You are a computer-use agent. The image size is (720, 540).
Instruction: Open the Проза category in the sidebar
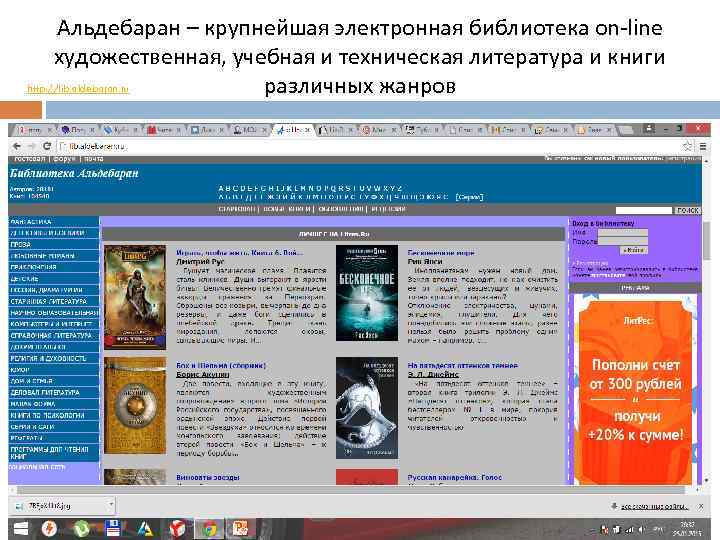[x=53, y=245]
